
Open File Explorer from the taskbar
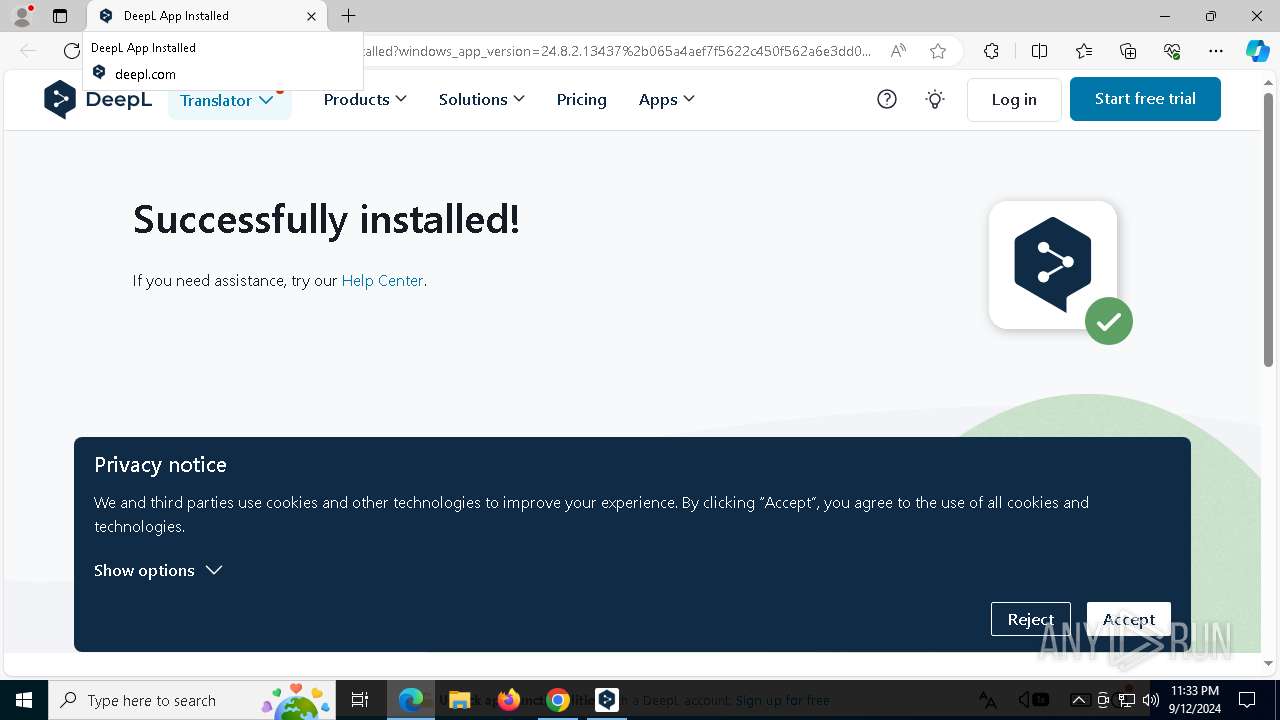[459, 700]
